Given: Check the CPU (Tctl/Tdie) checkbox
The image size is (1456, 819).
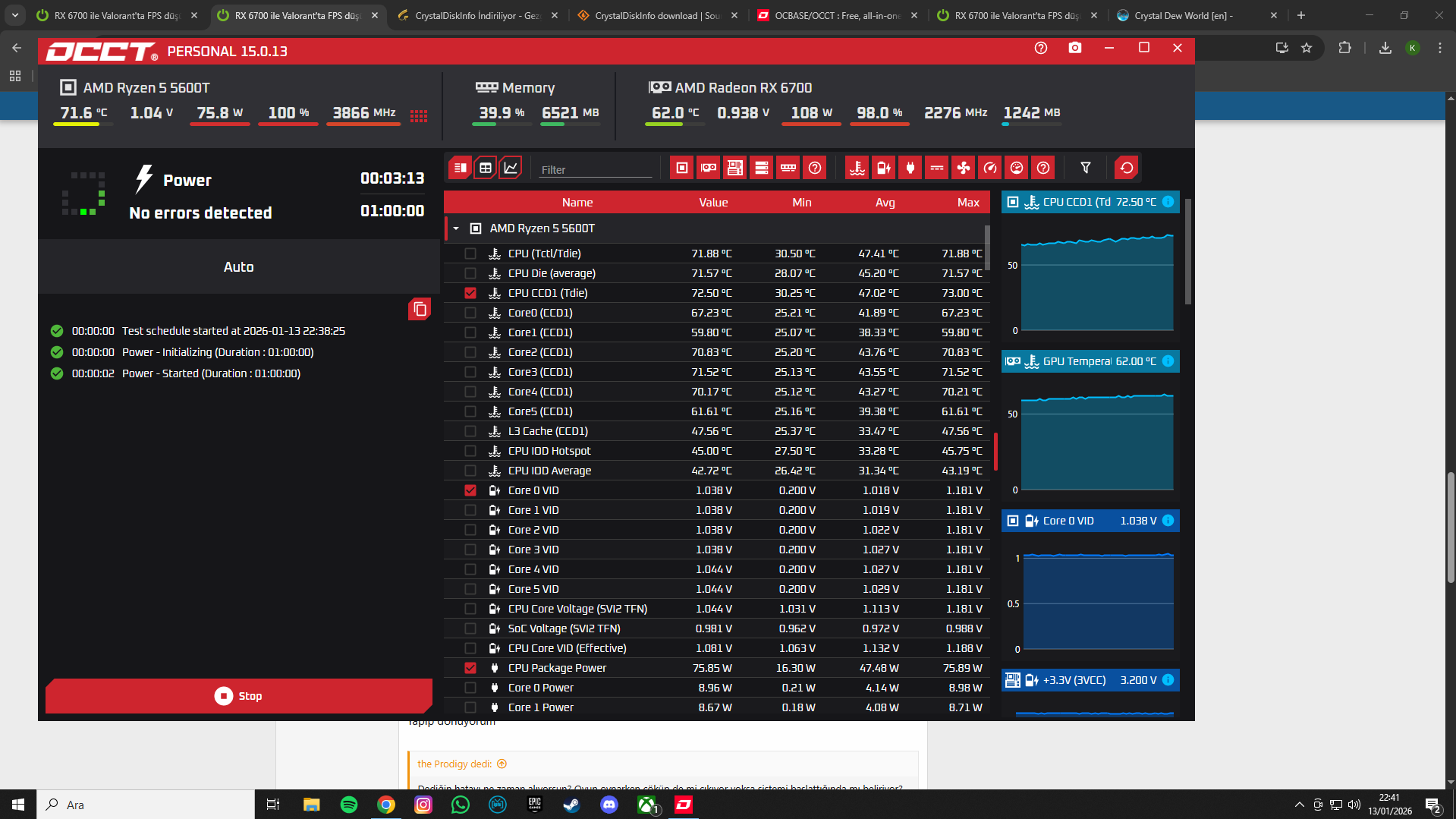Looking at the screenshot, I should [470, 254].
